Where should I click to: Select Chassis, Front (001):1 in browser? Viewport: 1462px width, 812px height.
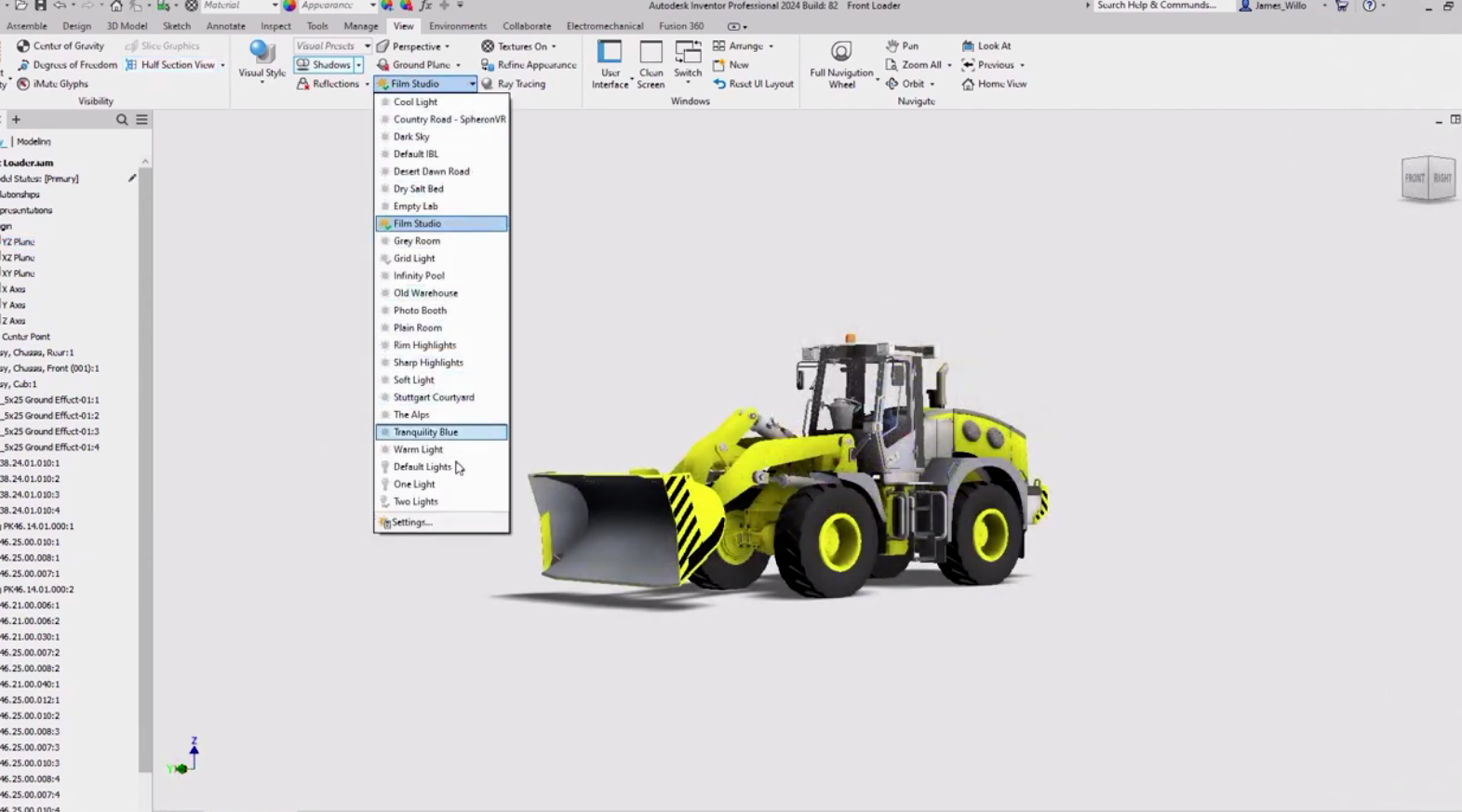pos(49,368)
